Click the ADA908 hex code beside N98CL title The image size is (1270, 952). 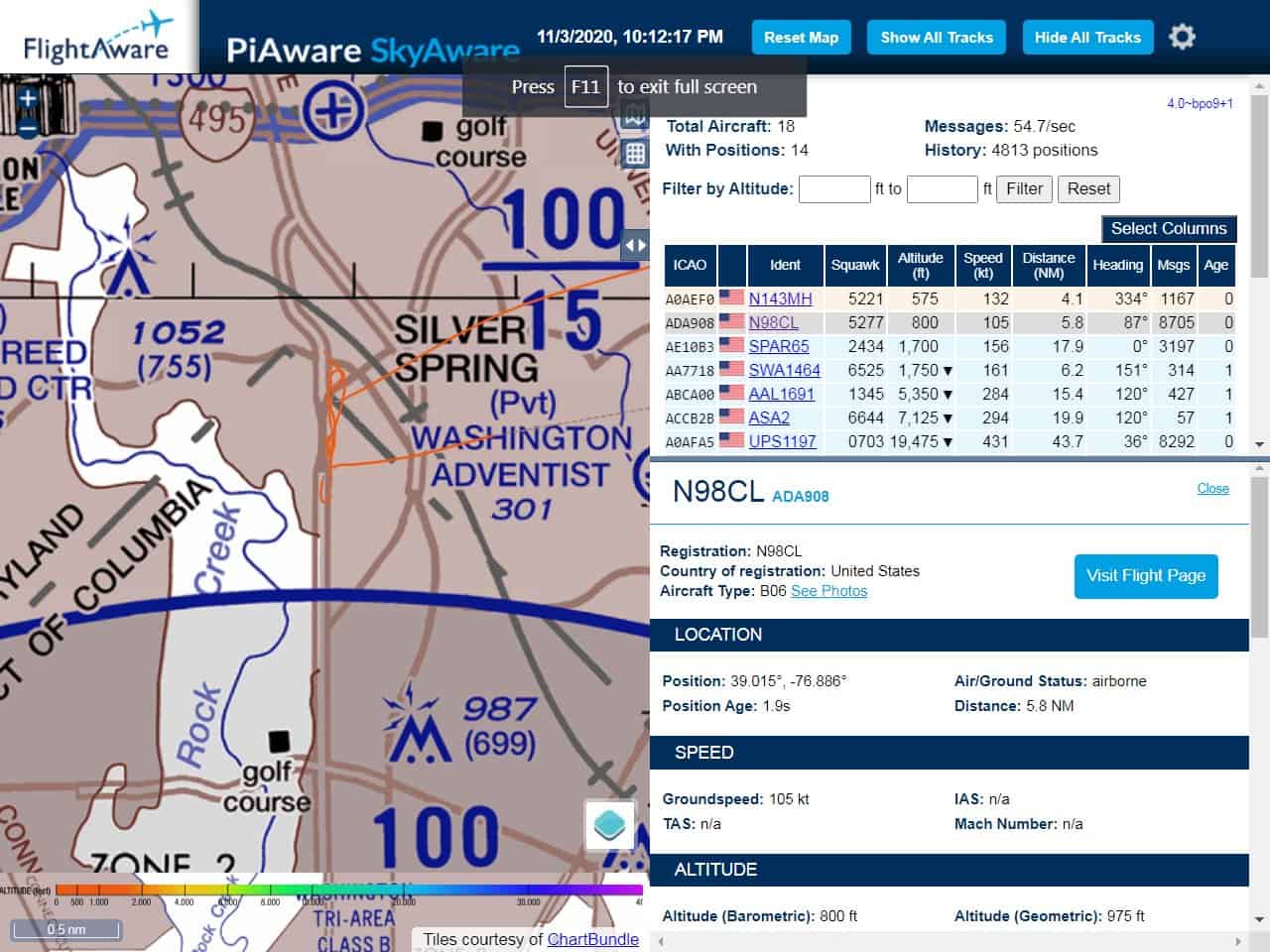point(800,496)
